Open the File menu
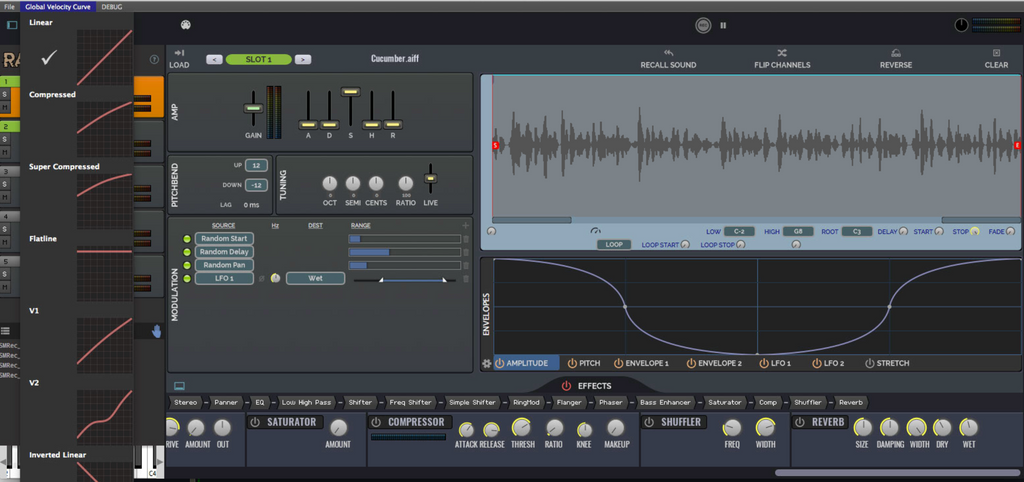 coord(9,7)
